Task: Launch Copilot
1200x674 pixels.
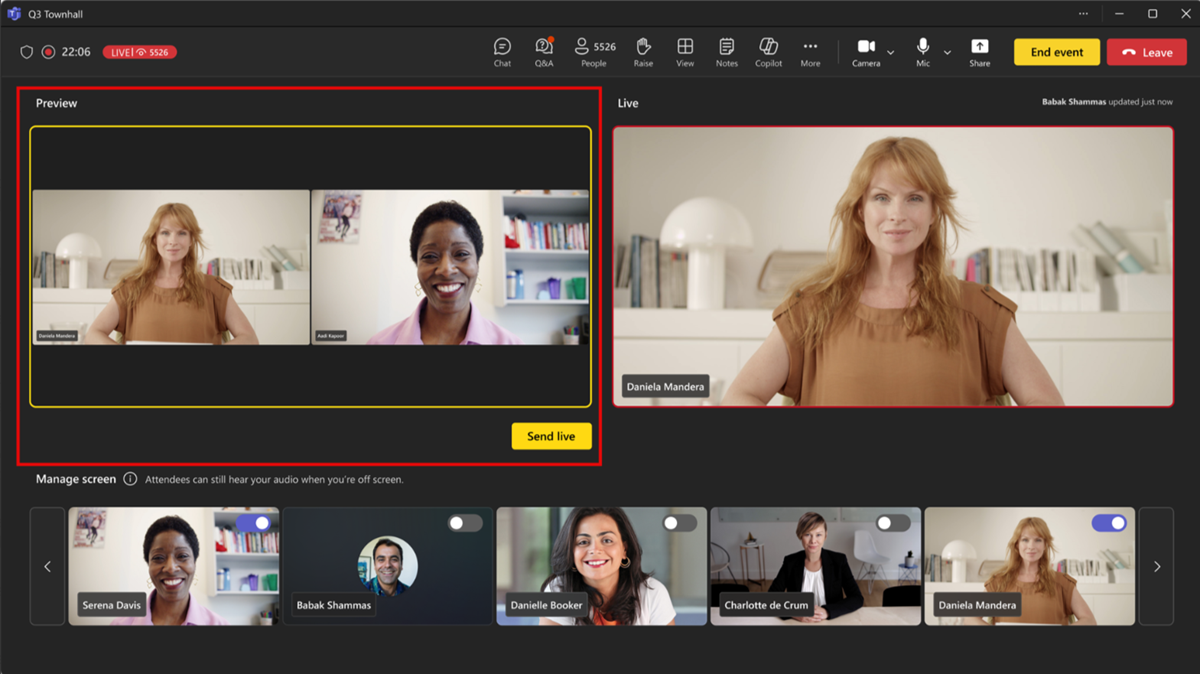Action: [768, 51]
